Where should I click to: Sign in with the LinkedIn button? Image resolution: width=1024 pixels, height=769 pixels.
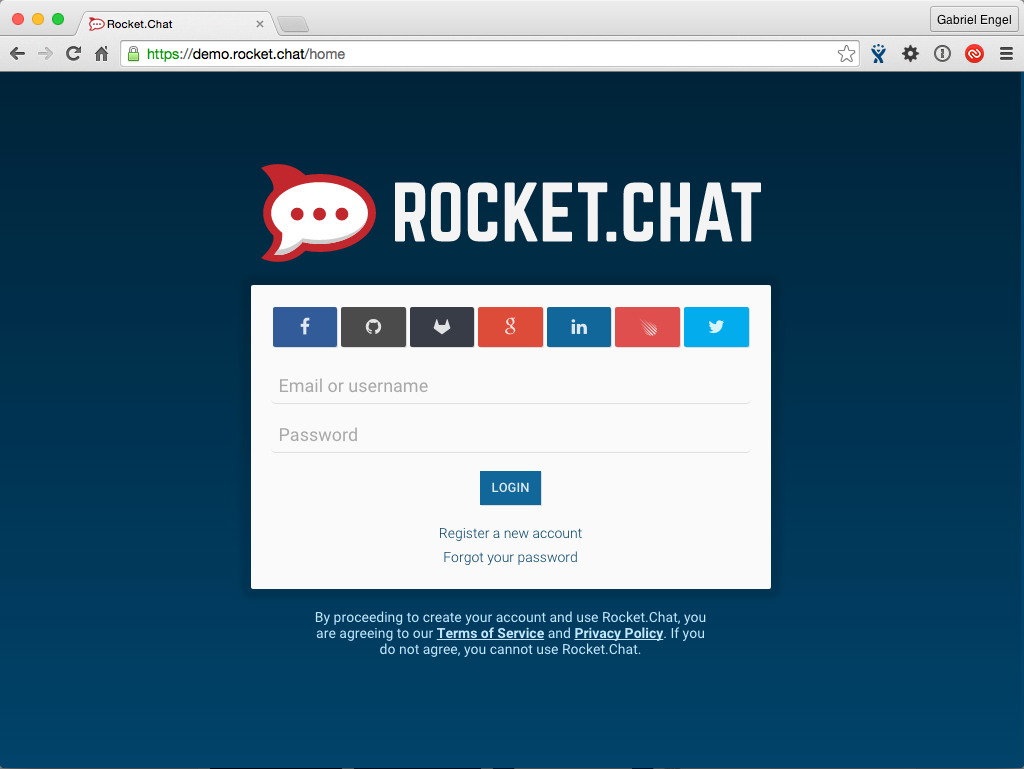579,327
